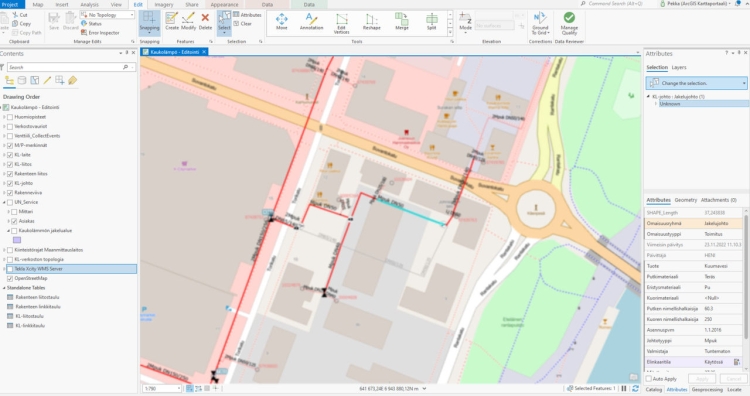Click Clear in the Selection group
The height and width of the screenshot is (396, 750).
[x=243, y=23]
